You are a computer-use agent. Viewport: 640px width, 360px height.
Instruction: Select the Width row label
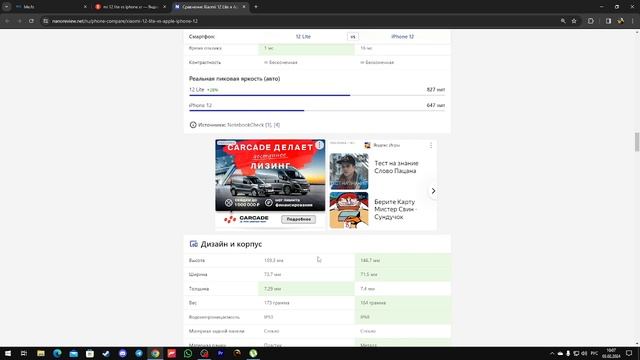(198, 275)
